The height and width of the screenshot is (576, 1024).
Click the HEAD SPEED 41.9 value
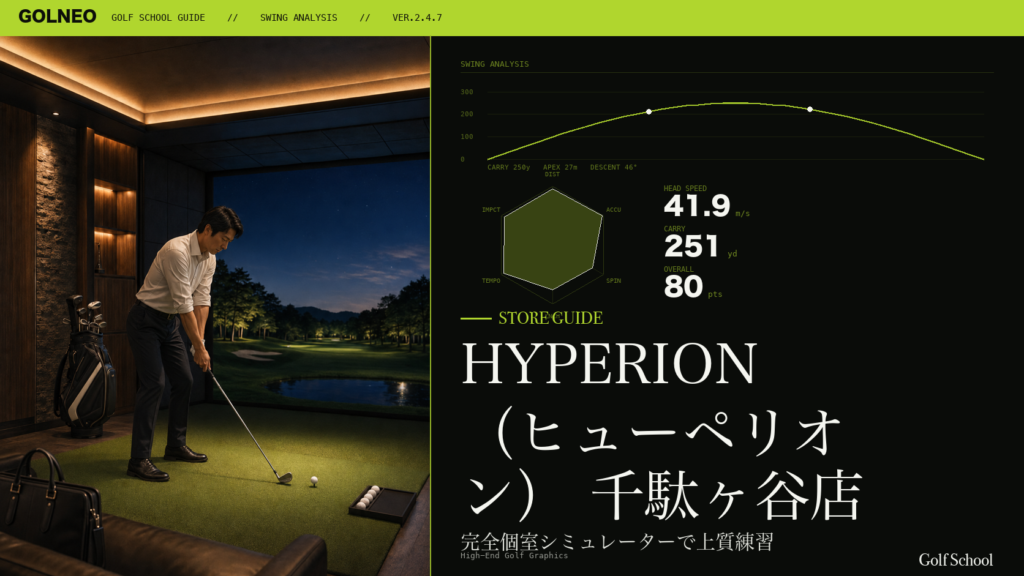click(696, 206)
